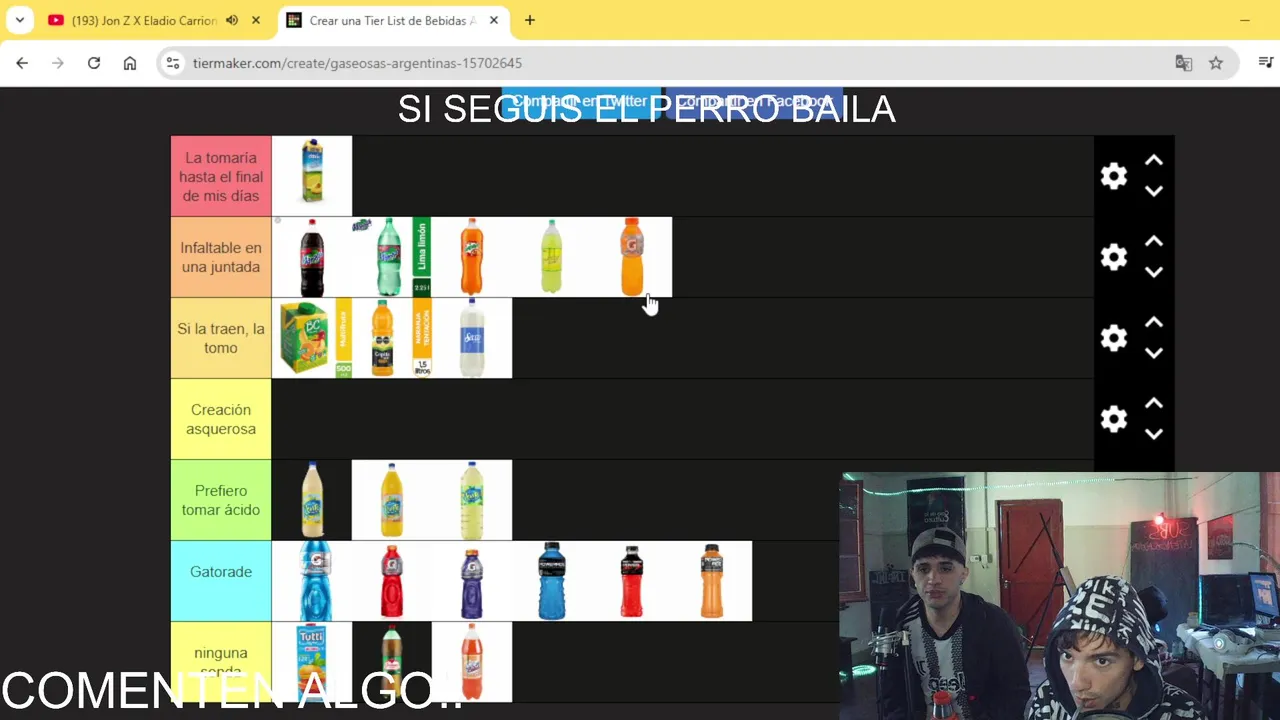Go back to the previous page
This screenshot has width=1280, height=720.
pos(22,63)
